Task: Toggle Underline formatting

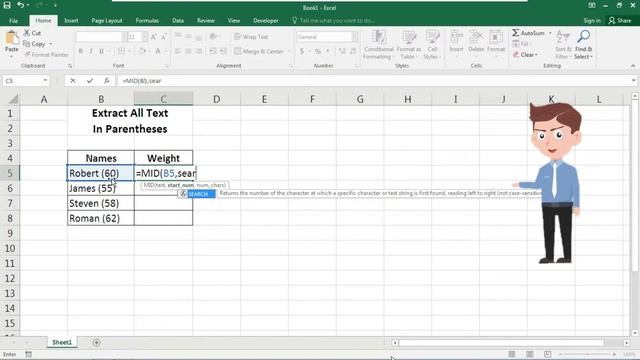Action: pyautogui.click(x=101, y=51)
